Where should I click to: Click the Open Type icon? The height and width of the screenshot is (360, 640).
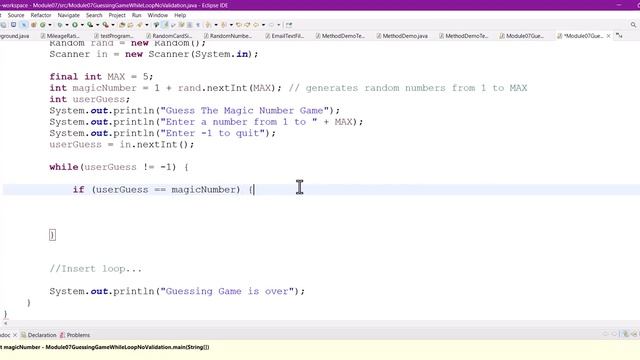[x=122, y=25]
